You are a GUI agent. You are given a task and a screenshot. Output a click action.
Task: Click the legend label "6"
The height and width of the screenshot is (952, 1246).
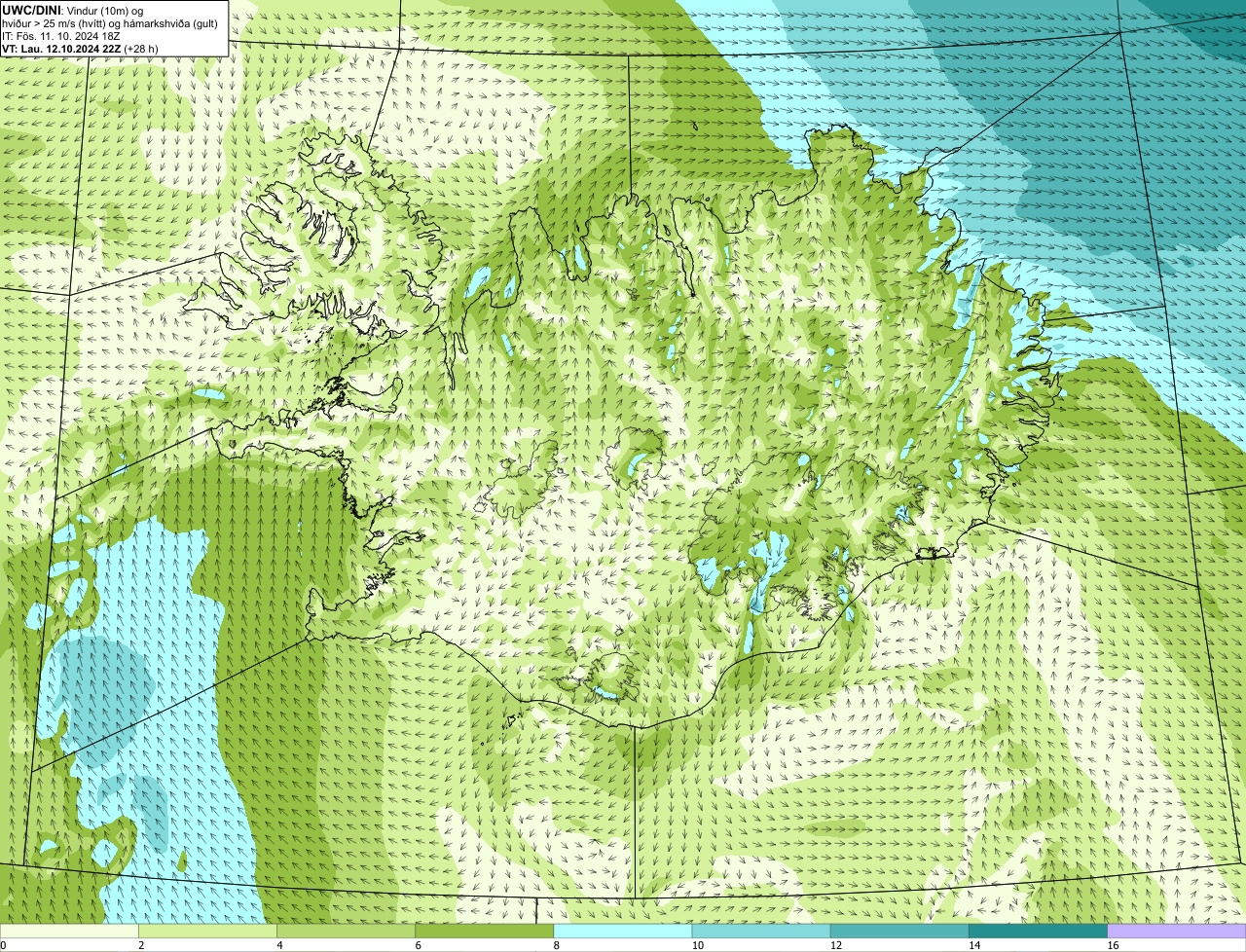click(418, 945)
